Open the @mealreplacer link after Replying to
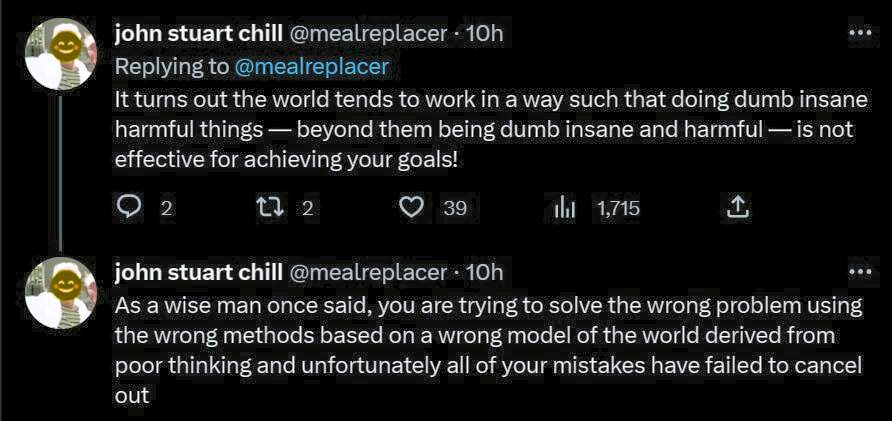This screenshot has width=892, height=421. pos(311,67)
